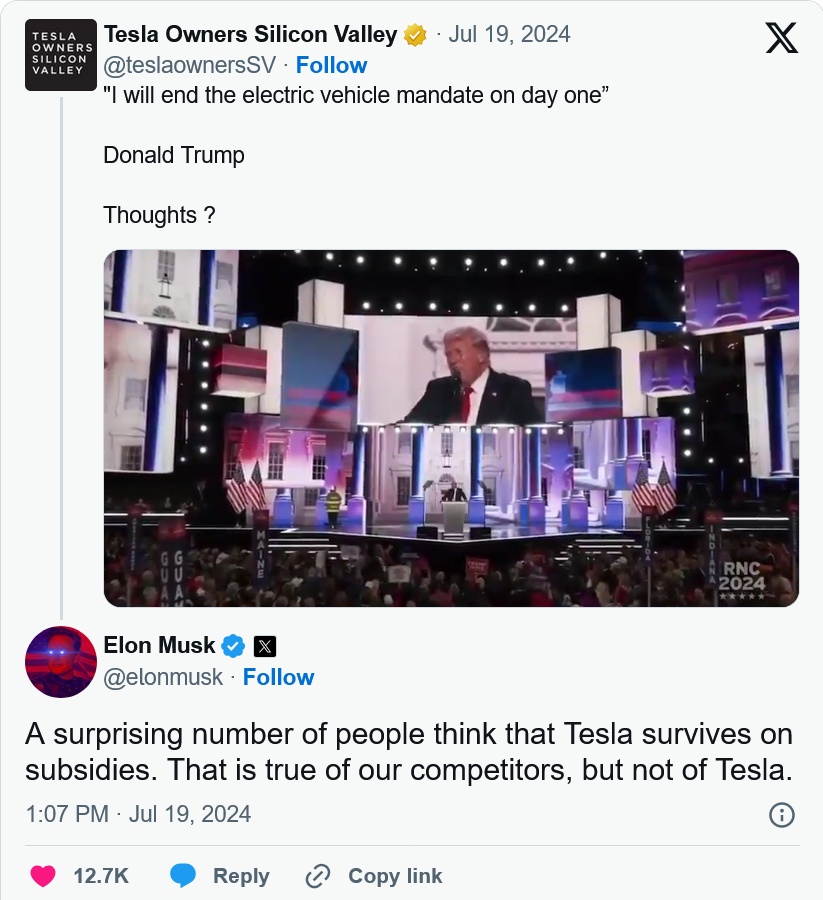The image size is (823, 900).
Task: Click the Tesla Owners Silicon Valley avatar
Action: (61, 55)
